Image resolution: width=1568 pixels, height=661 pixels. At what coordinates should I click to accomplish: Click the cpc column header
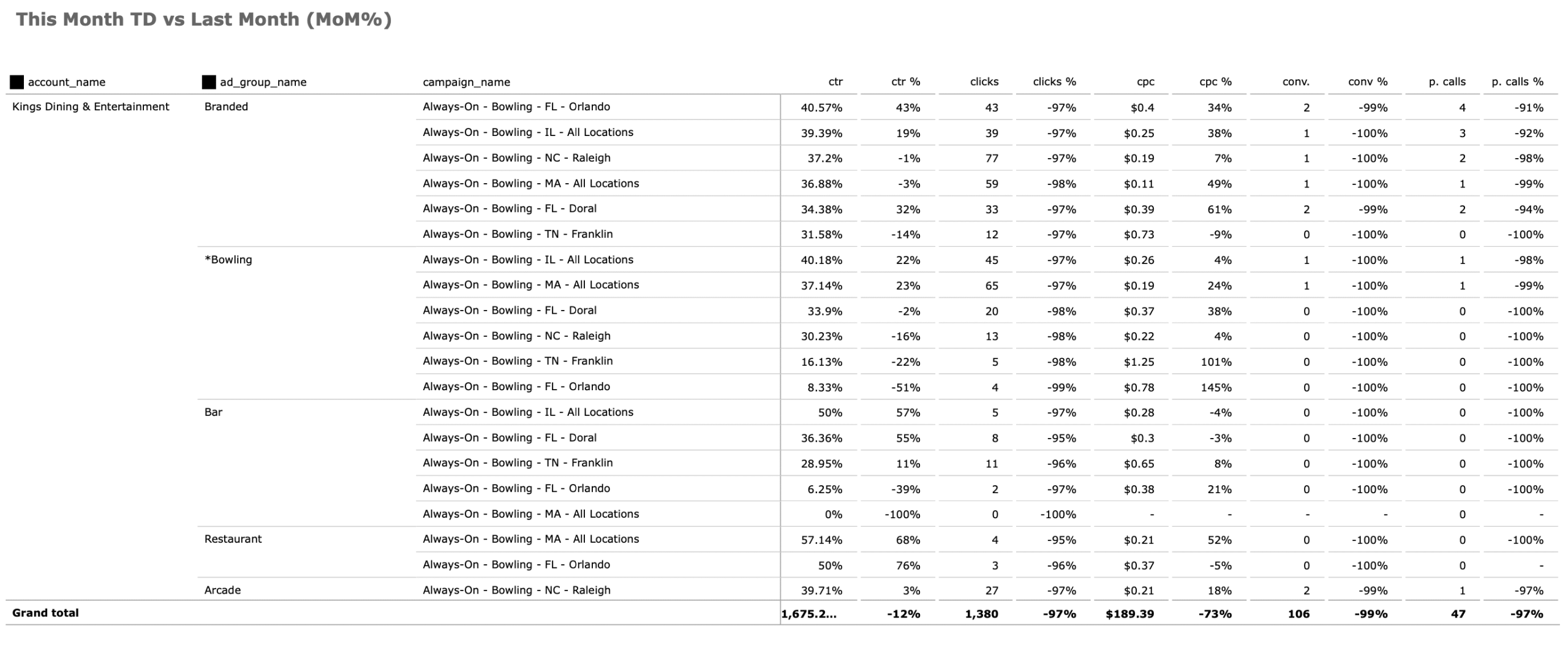tap(1145, 82)
